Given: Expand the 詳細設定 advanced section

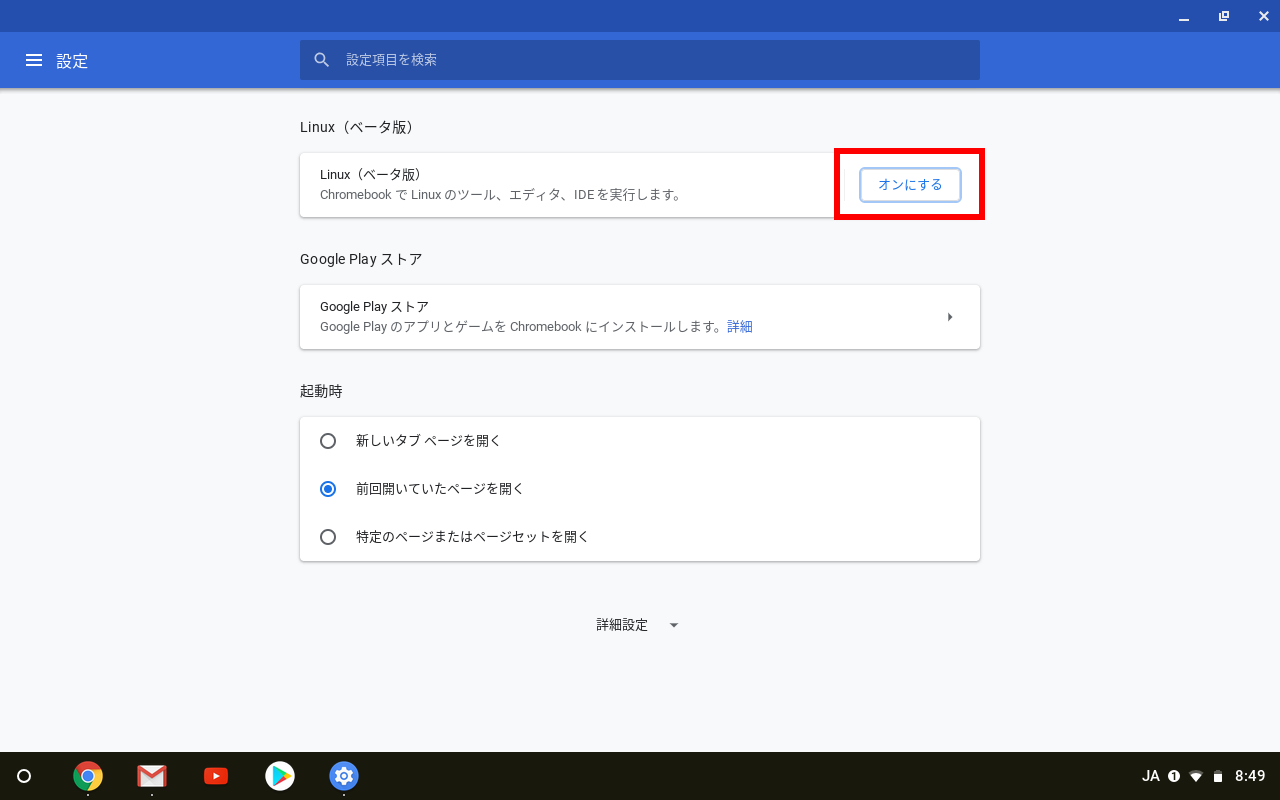Looking at the screenshot, I should pos(639,625).
